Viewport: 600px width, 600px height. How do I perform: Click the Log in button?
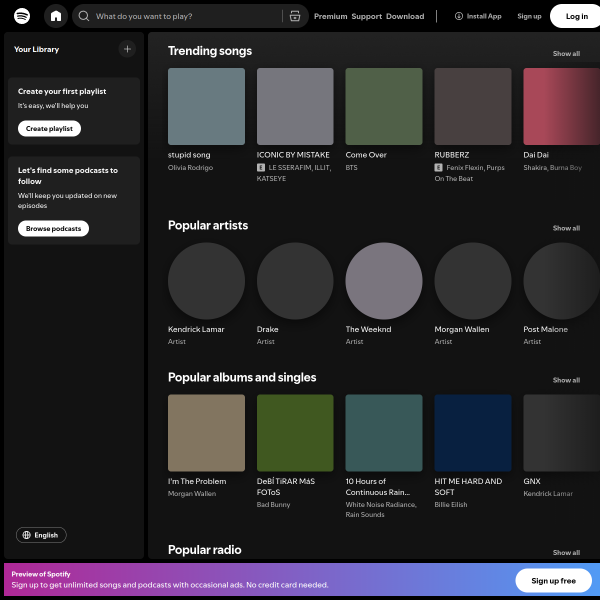pyautogui.click(x=577, y=16)
